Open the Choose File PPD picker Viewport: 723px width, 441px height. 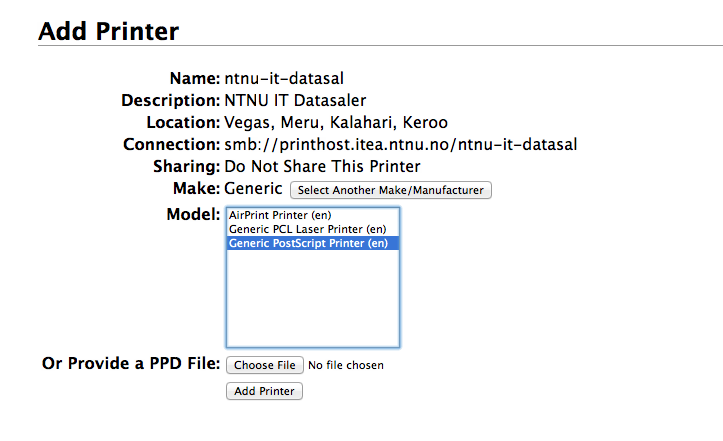tap(265, 365)
